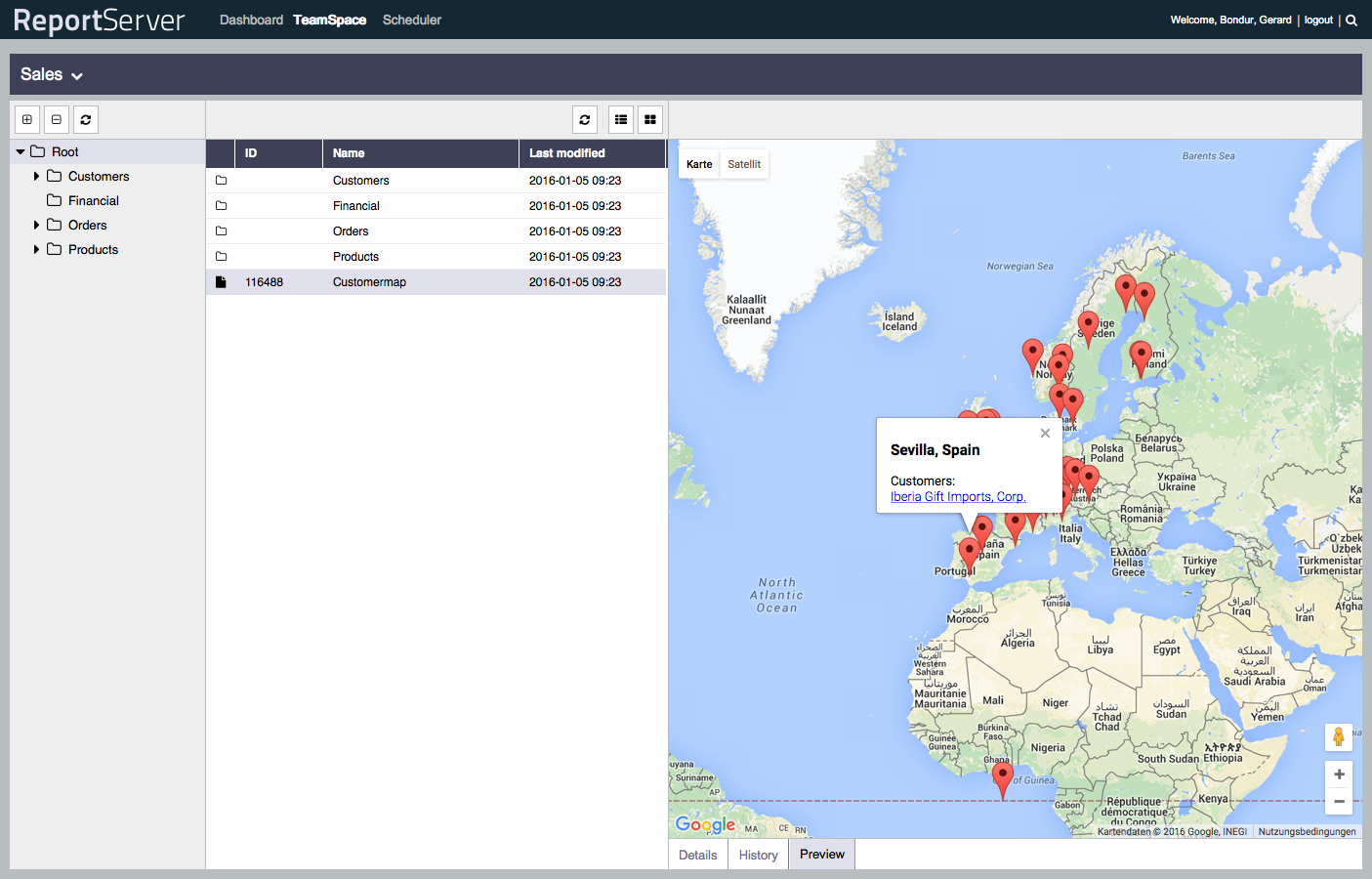This screenshot has height=879, width=1372.
Task: Select Financial folder in the tree
Action: pyautogui.click(x=94, y=200)
